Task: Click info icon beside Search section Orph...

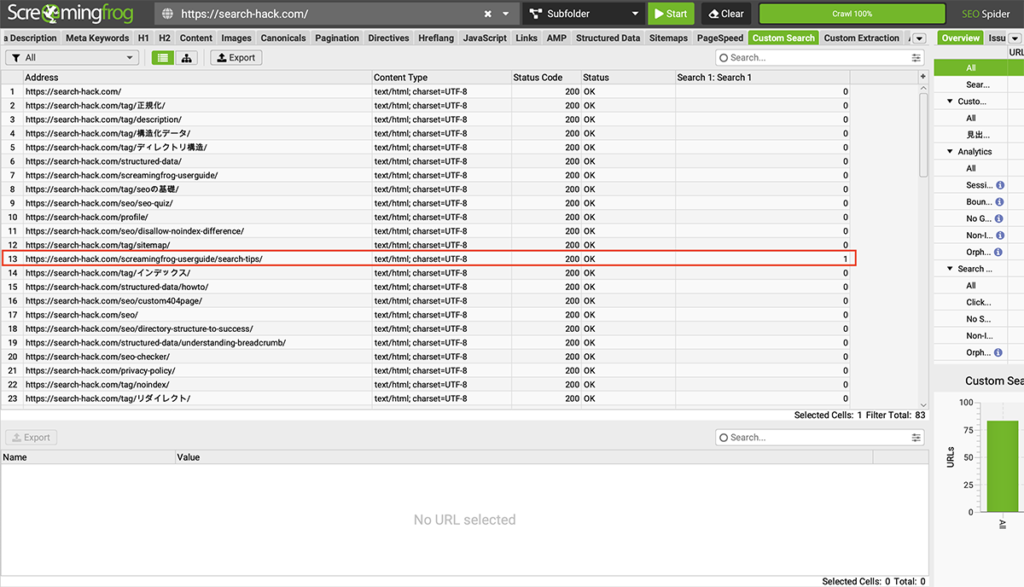Action: click(998, 353)
